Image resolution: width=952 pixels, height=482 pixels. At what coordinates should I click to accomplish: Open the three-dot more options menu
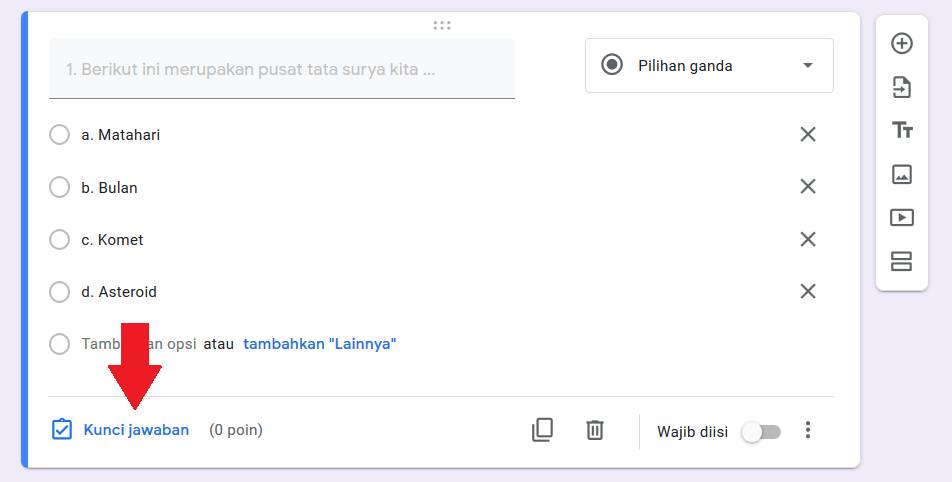coord(808,430)
